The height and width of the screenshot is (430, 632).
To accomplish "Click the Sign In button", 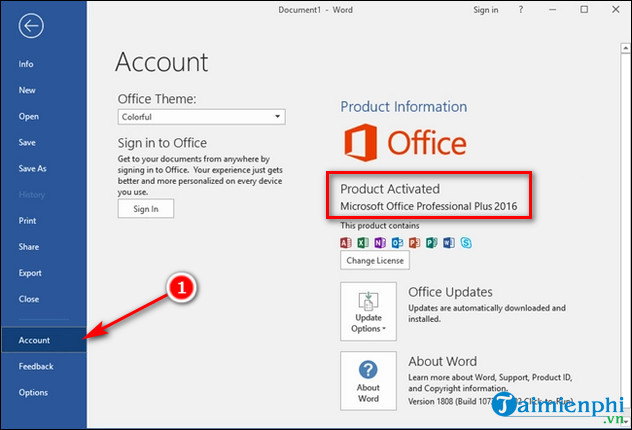I will 146,209.
